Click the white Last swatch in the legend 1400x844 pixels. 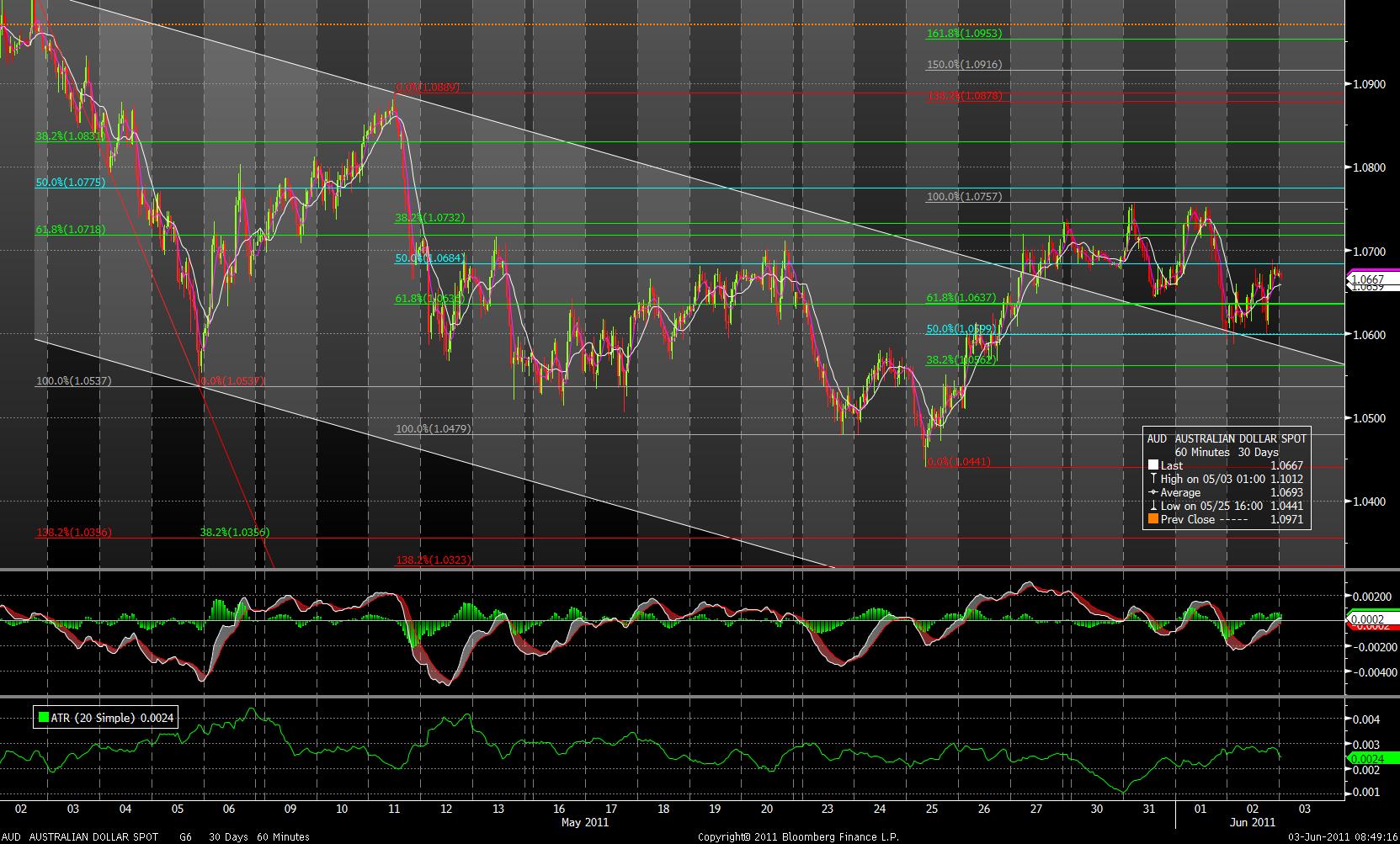coord(1152,465)
